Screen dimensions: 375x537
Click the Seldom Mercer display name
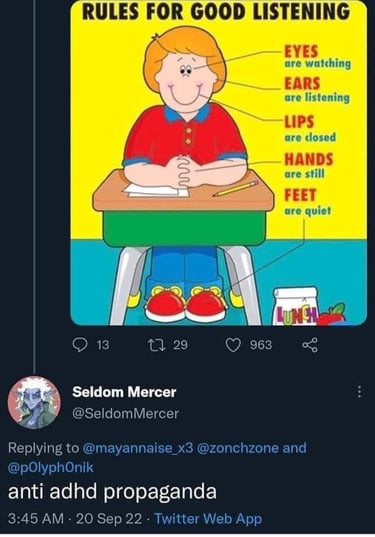point(124,392)
